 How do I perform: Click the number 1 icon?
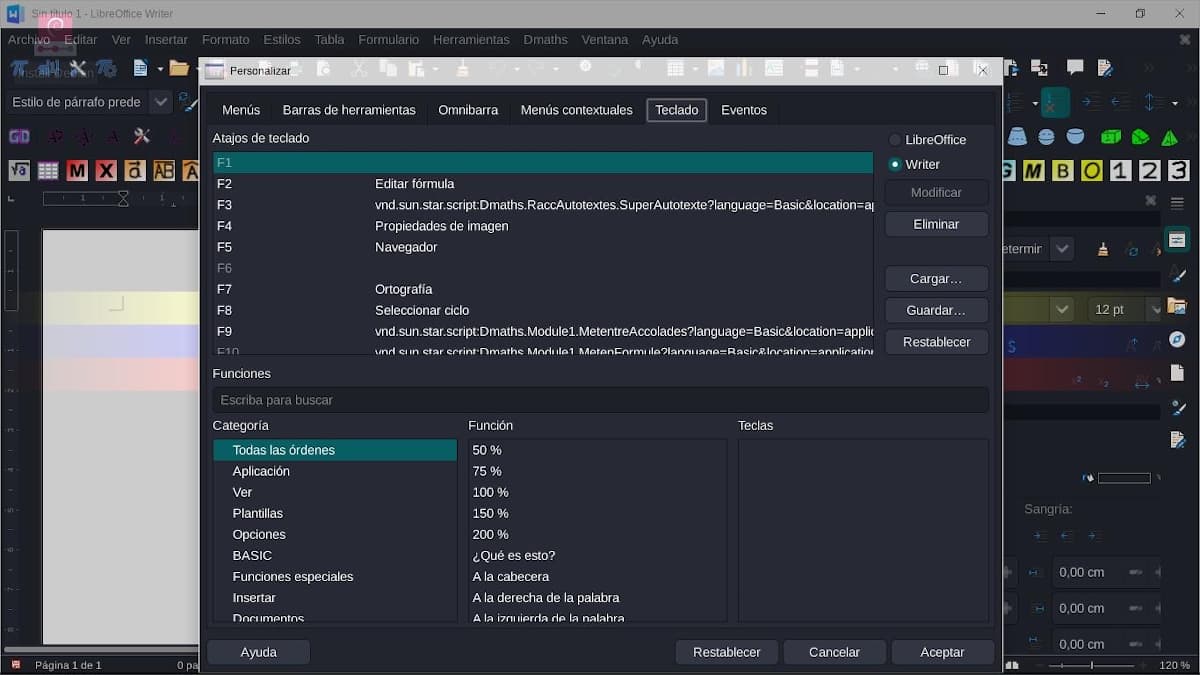click(1120, 171)
